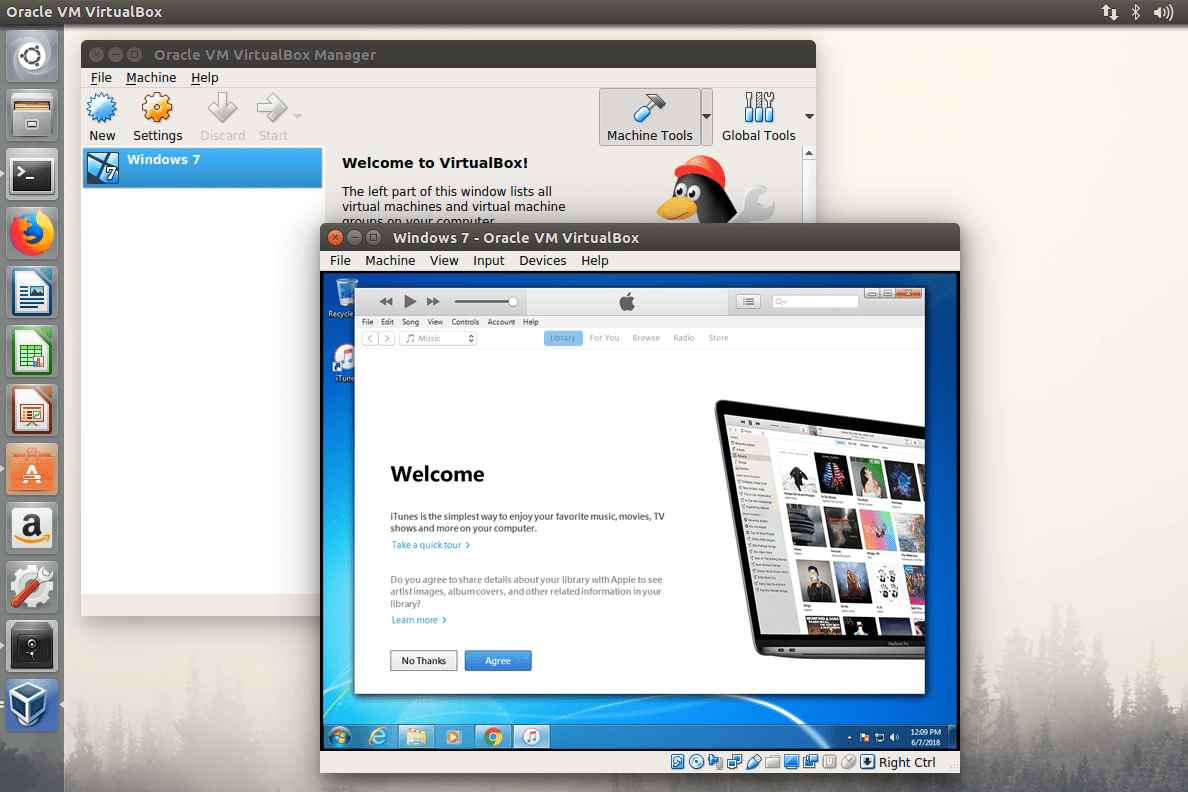Click the iTunes previous track button

pyautogui.click(x=386, y=302)
